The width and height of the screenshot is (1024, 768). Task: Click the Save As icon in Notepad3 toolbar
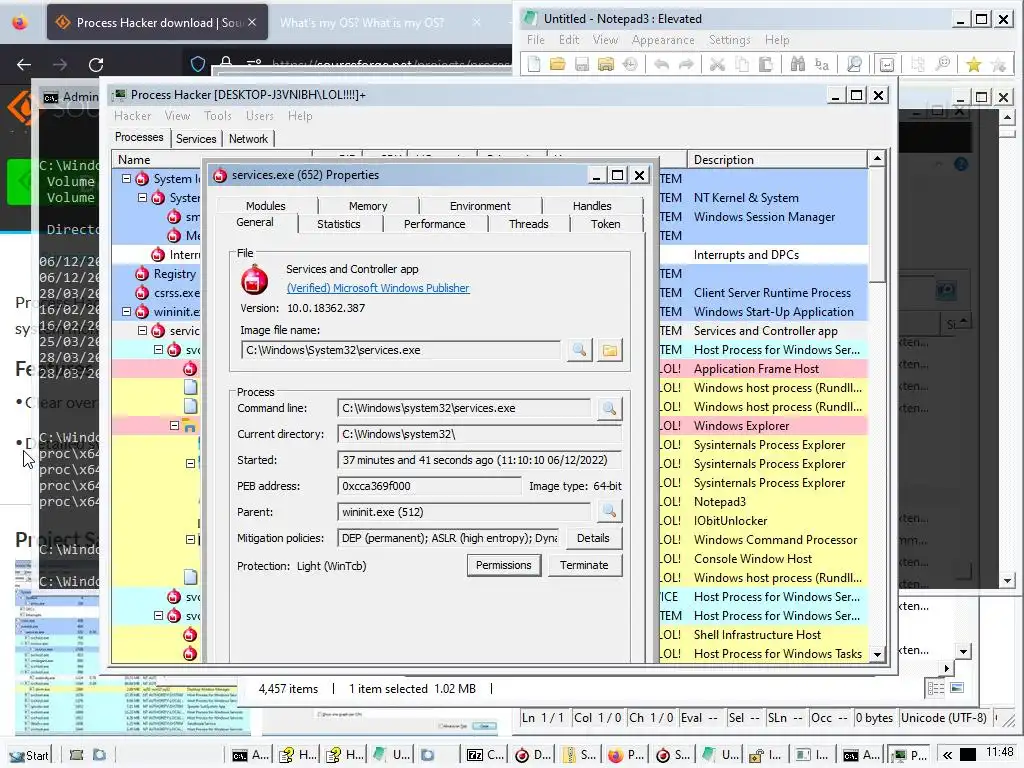point(606,64)
